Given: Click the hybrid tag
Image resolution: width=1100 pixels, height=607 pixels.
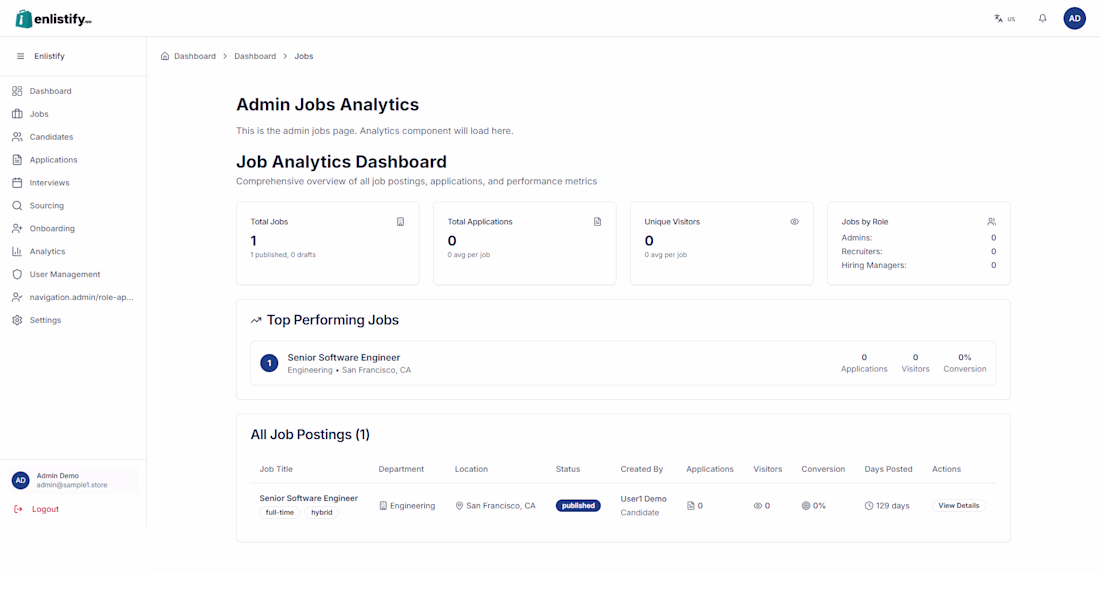Looking at the screenshot, I should [x=322, y=512].
